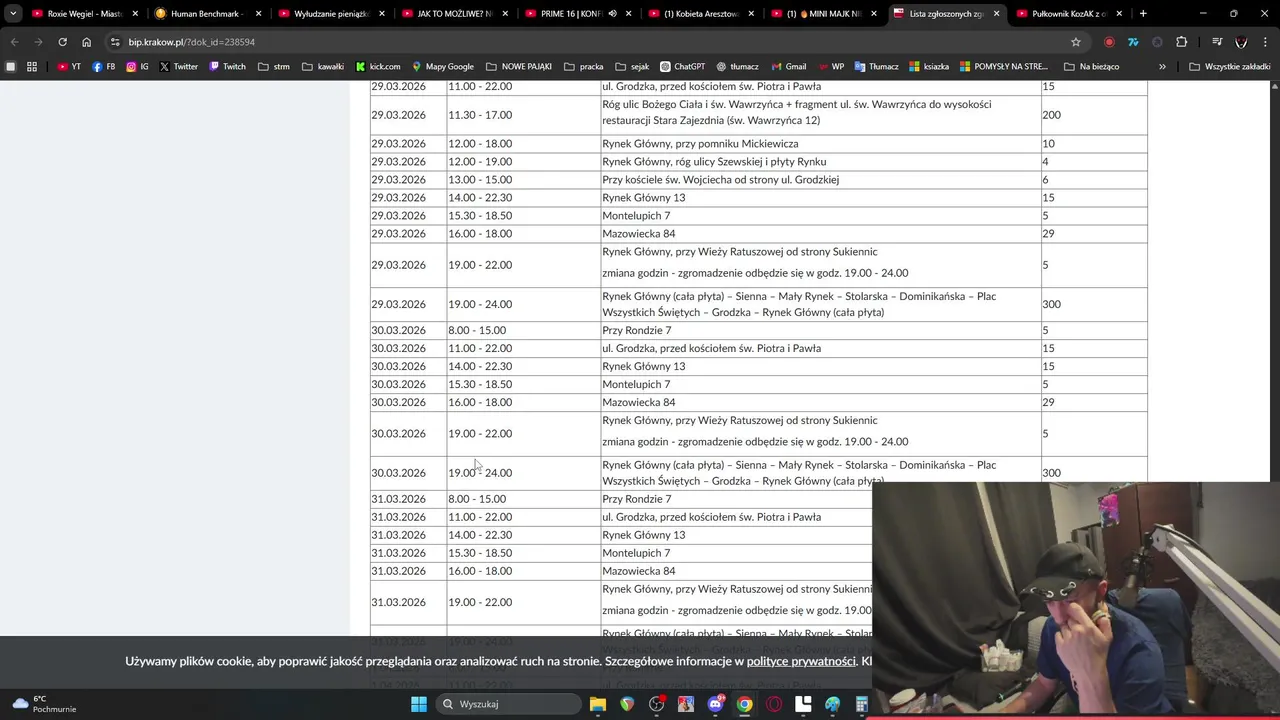Click the Windows Start button
The image size is (1280, 720).
(419, 704)
